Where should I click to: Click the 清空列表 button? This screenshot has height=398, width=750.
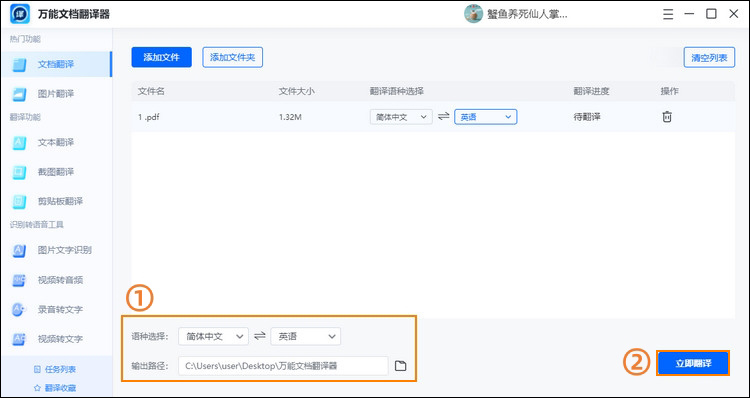click(709, 57)
